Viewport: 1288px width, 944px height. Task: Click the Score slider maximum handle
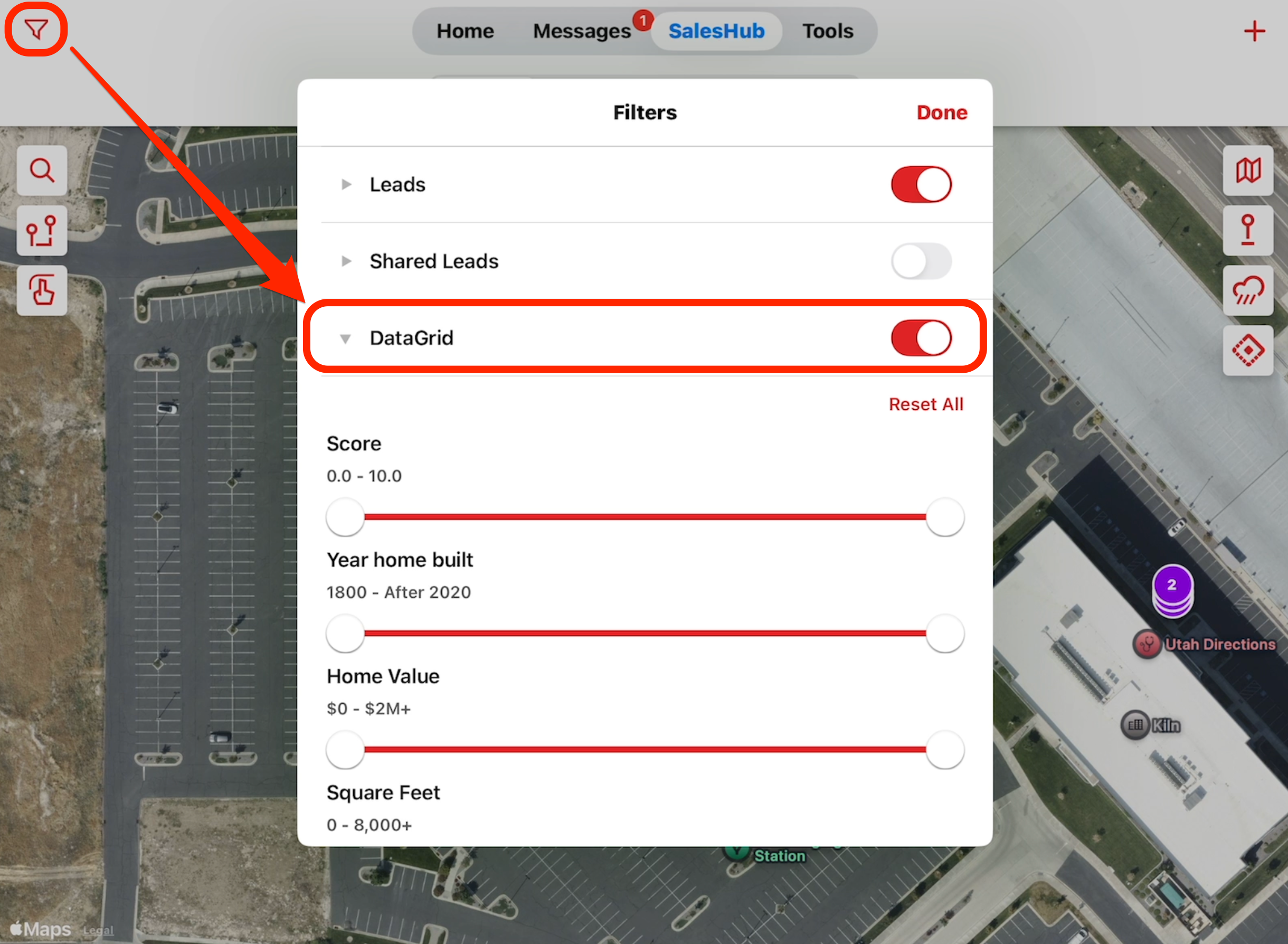[x=945, y=516]
